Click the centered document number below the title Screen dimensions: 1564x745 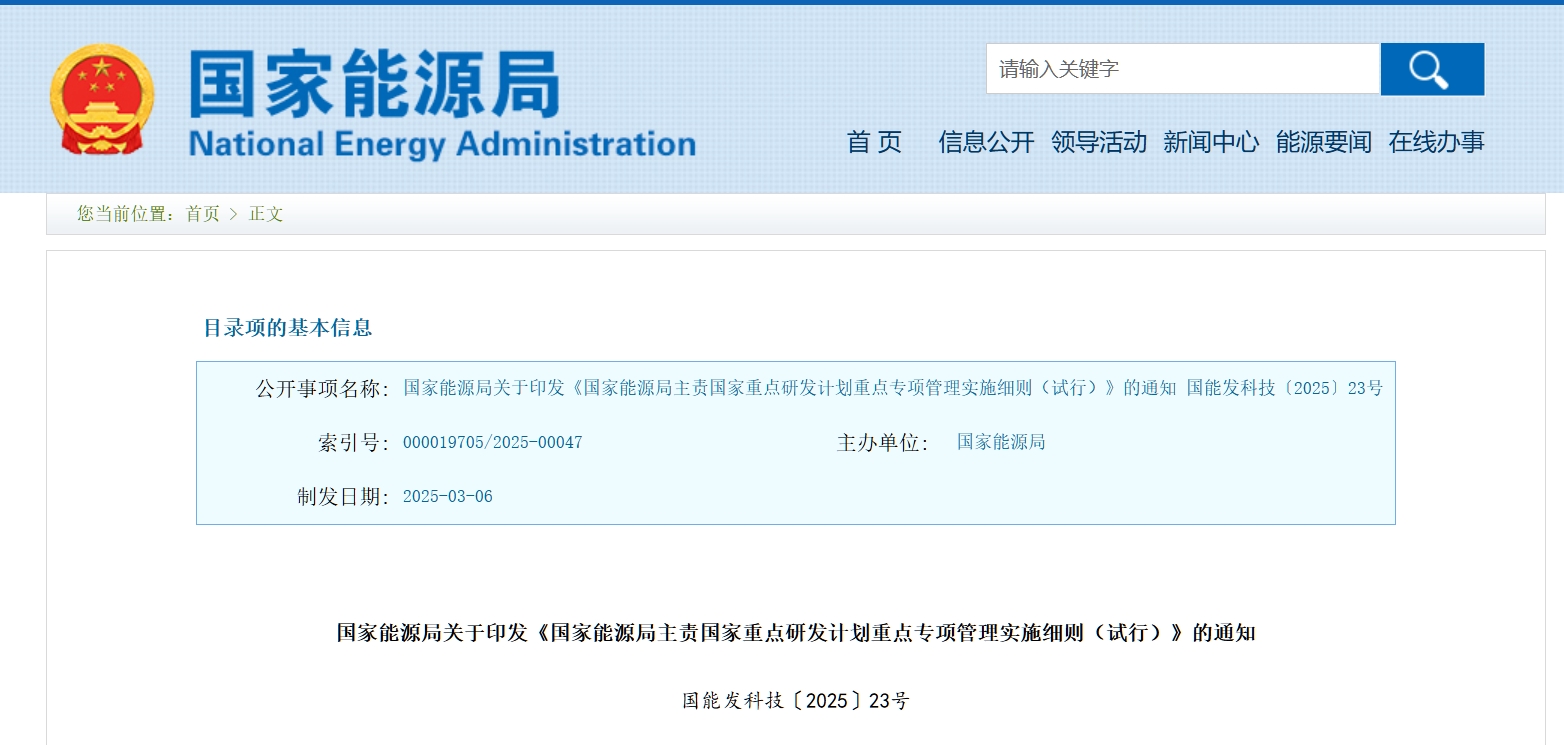[x=795, y=701]
